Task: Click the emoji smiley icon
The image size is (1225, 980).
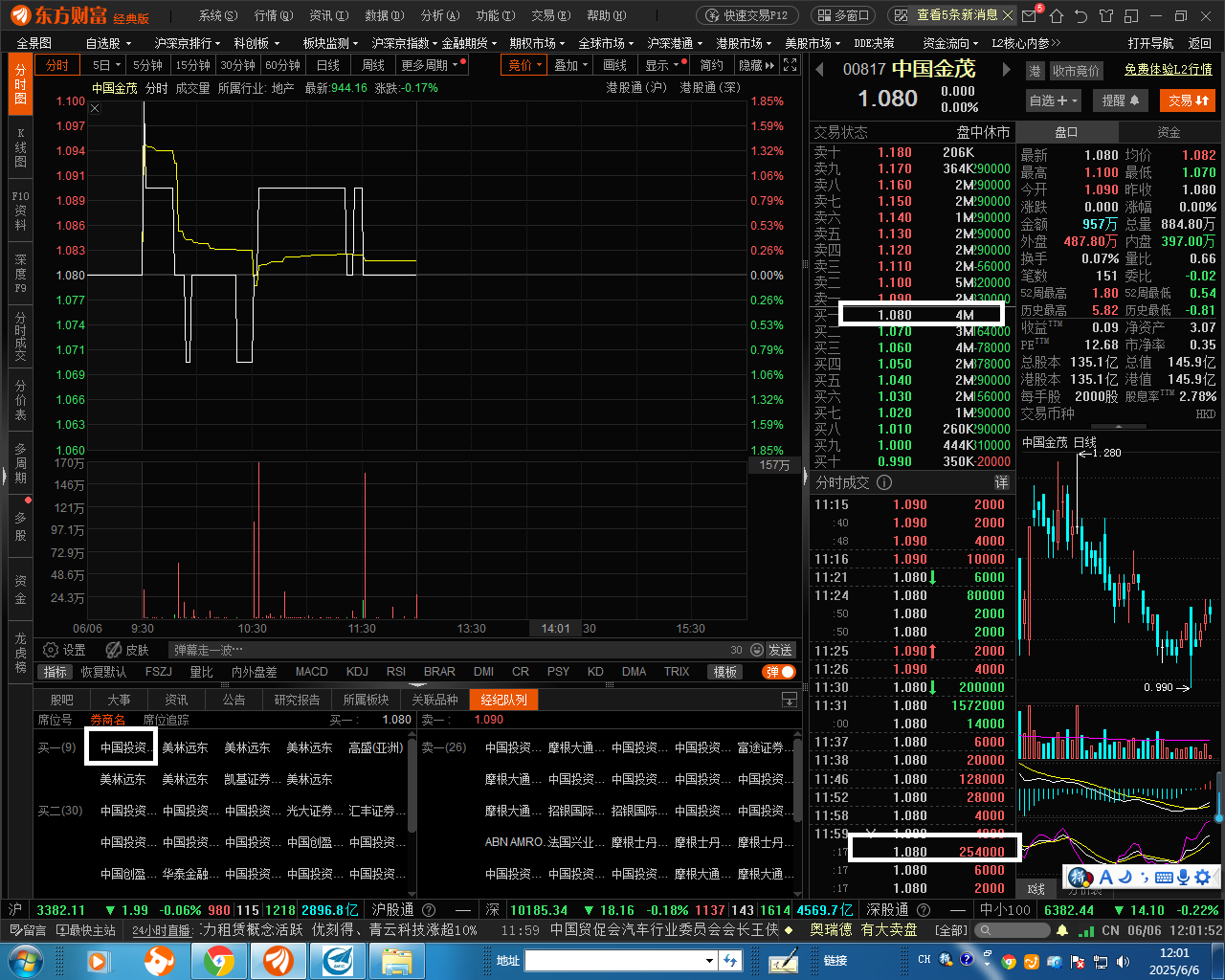Action: [757, 650]
